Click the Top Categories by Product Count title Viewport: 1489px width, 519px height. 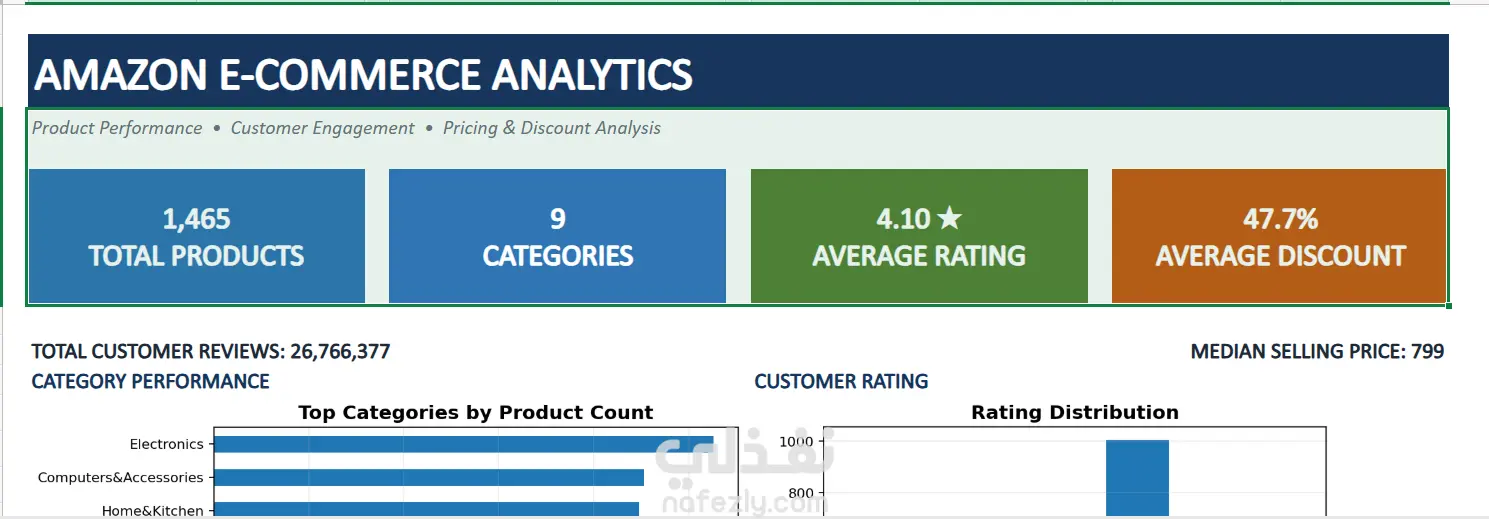[x=475, y=412]
